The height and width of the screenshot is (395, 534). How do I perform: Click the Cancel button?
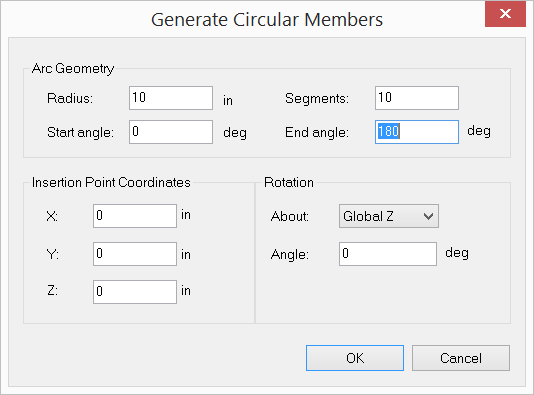(461, 358)
